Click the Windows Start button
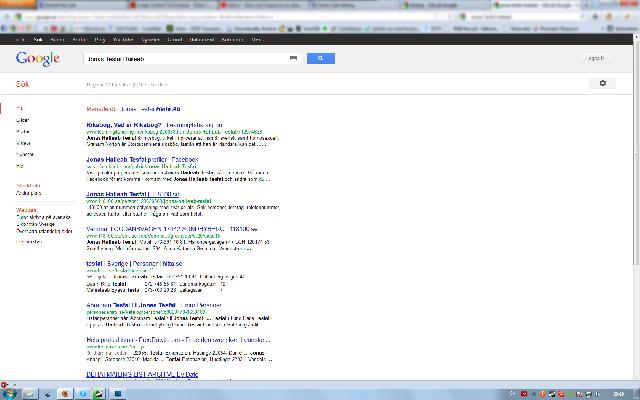Screen dimensions: 640x400 coord(9,393)
